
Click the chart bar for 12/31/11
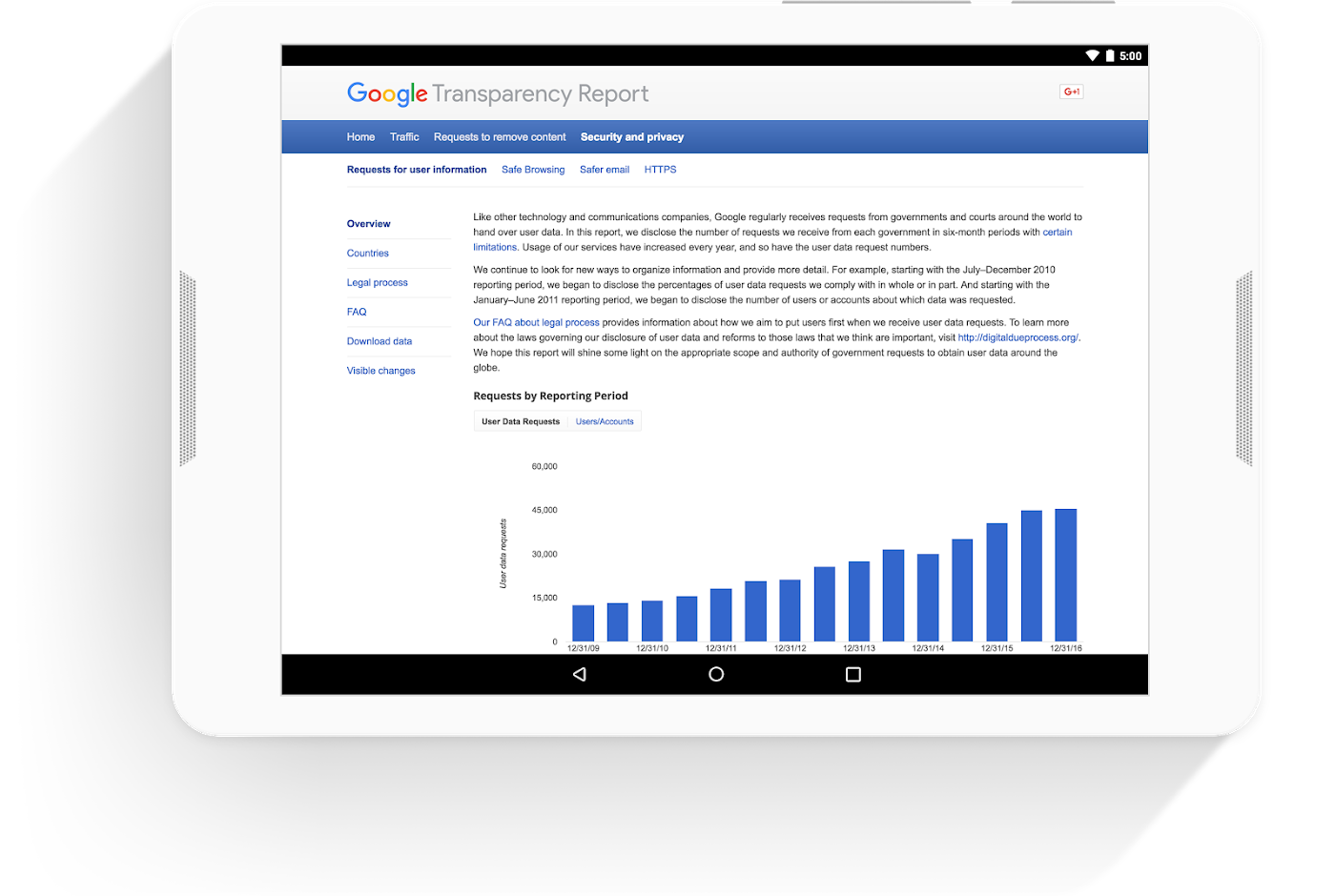(x=721, y=616)
